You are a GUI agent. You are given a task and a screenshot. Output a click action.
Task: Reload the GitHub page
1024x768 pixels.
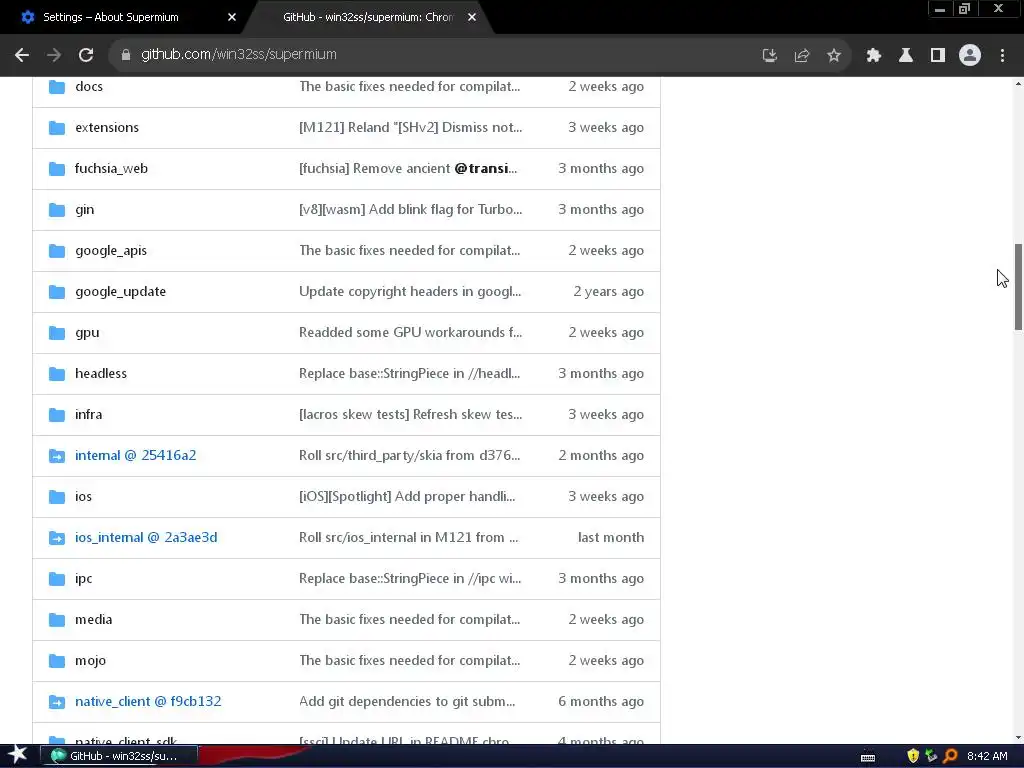[86, 56]
